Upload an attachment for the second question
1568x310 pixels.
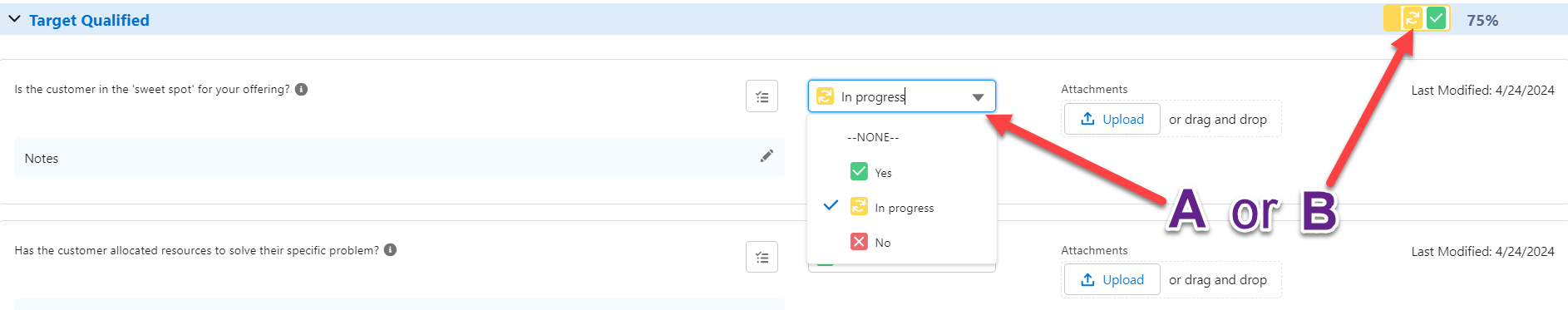(x=1112, y=279)
